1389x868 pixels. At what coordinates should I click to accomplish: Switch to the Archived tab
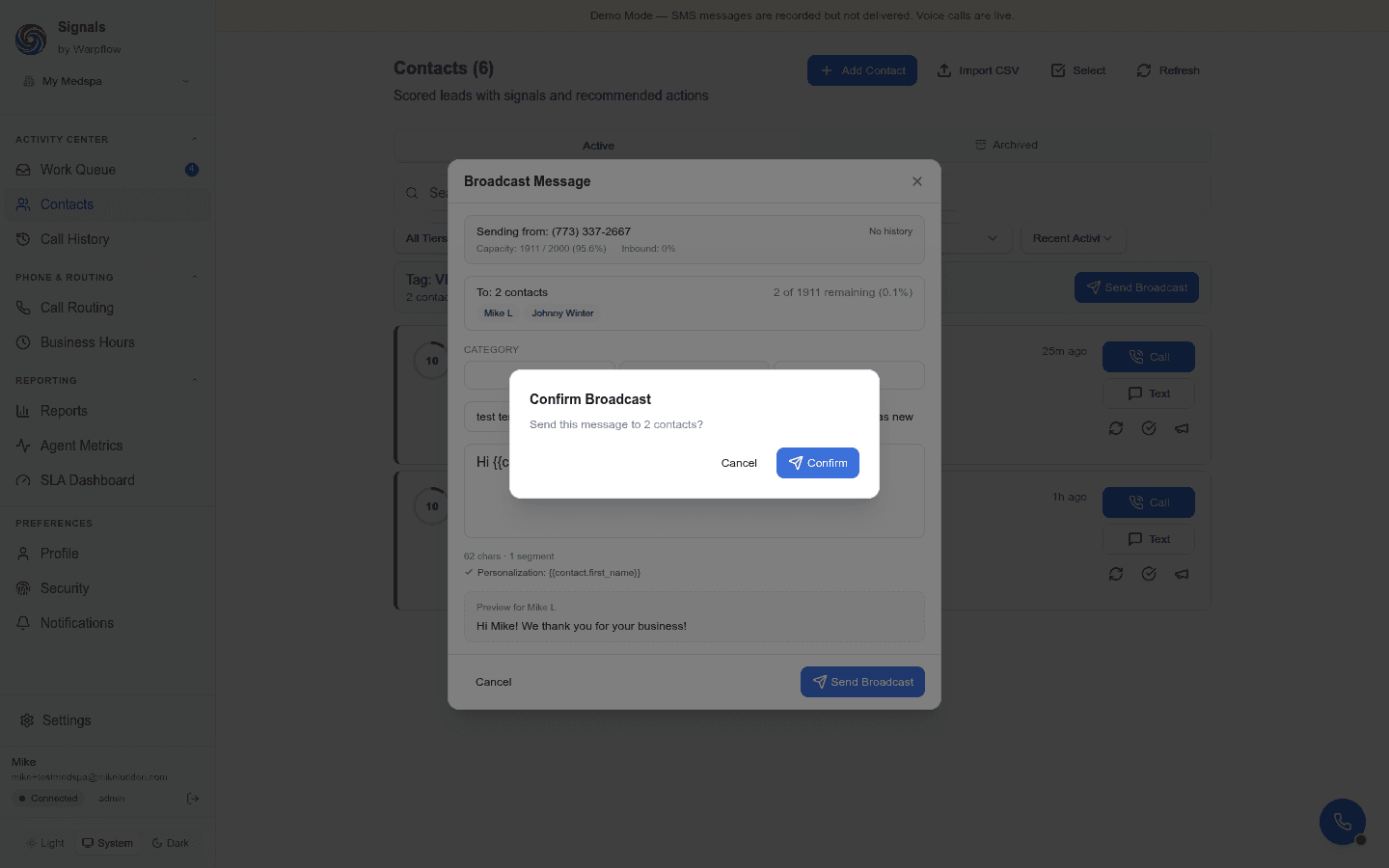click(x=1007, y=145)
